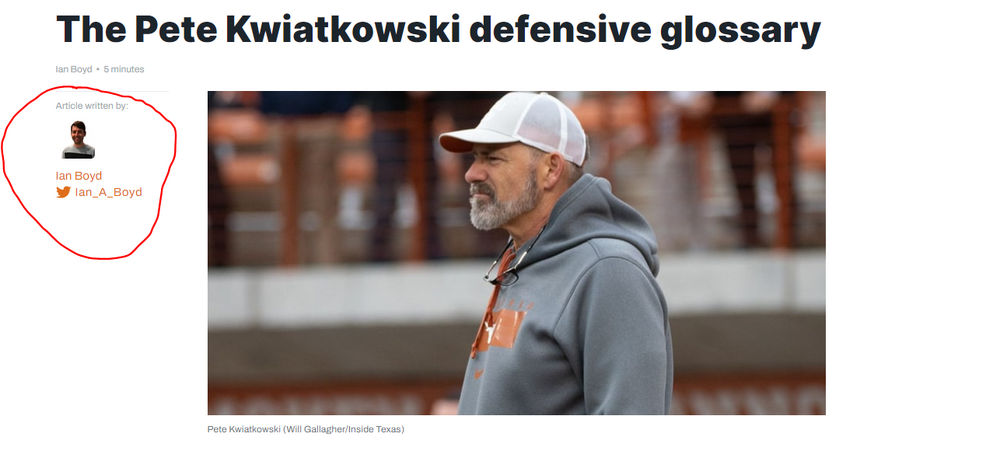This screenshot has height=451, width=1000.
Task: Click the 'Article written by:' label
Action: point(92,105)
